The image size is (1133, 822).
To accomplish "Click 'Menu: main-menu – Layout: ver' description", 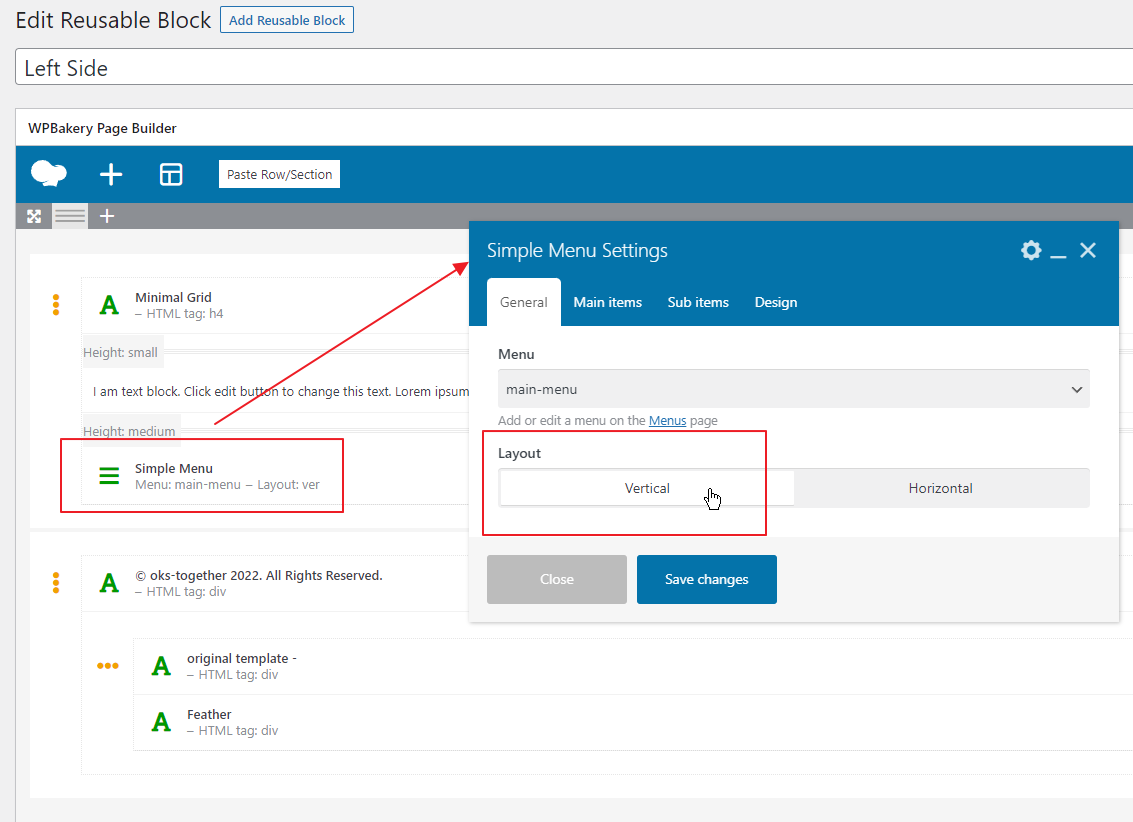I will [x=228, y=485].
